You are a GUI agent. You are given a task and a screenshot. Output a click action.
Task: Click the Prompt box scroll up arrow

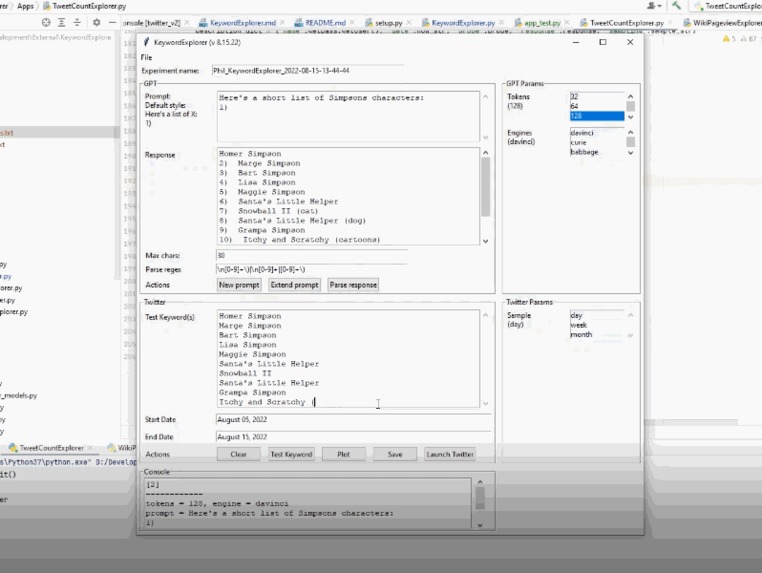485,96
